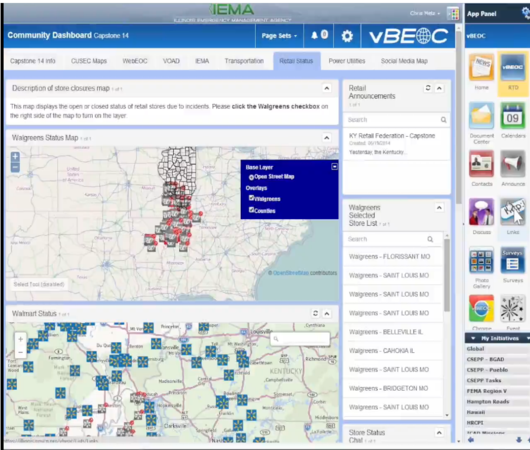Toggle the Walgreens overlay checkbox
530x450 pixels.
click(x=251, y=198)
